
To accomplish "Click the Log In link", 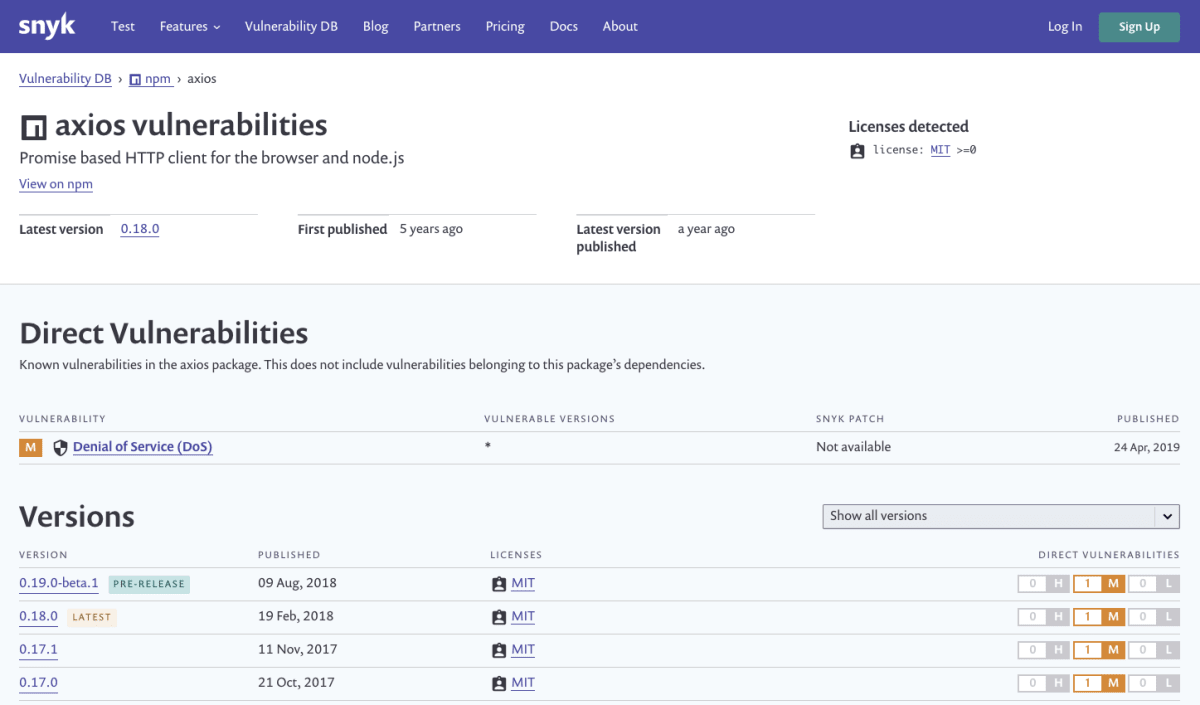I will click(1065, 26).
